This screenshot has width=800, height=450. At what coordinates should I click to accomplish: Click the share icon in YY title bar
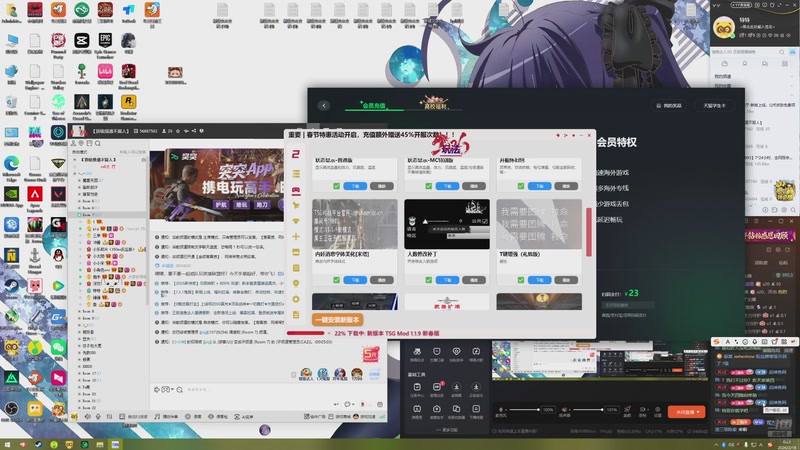click(194, 131)
